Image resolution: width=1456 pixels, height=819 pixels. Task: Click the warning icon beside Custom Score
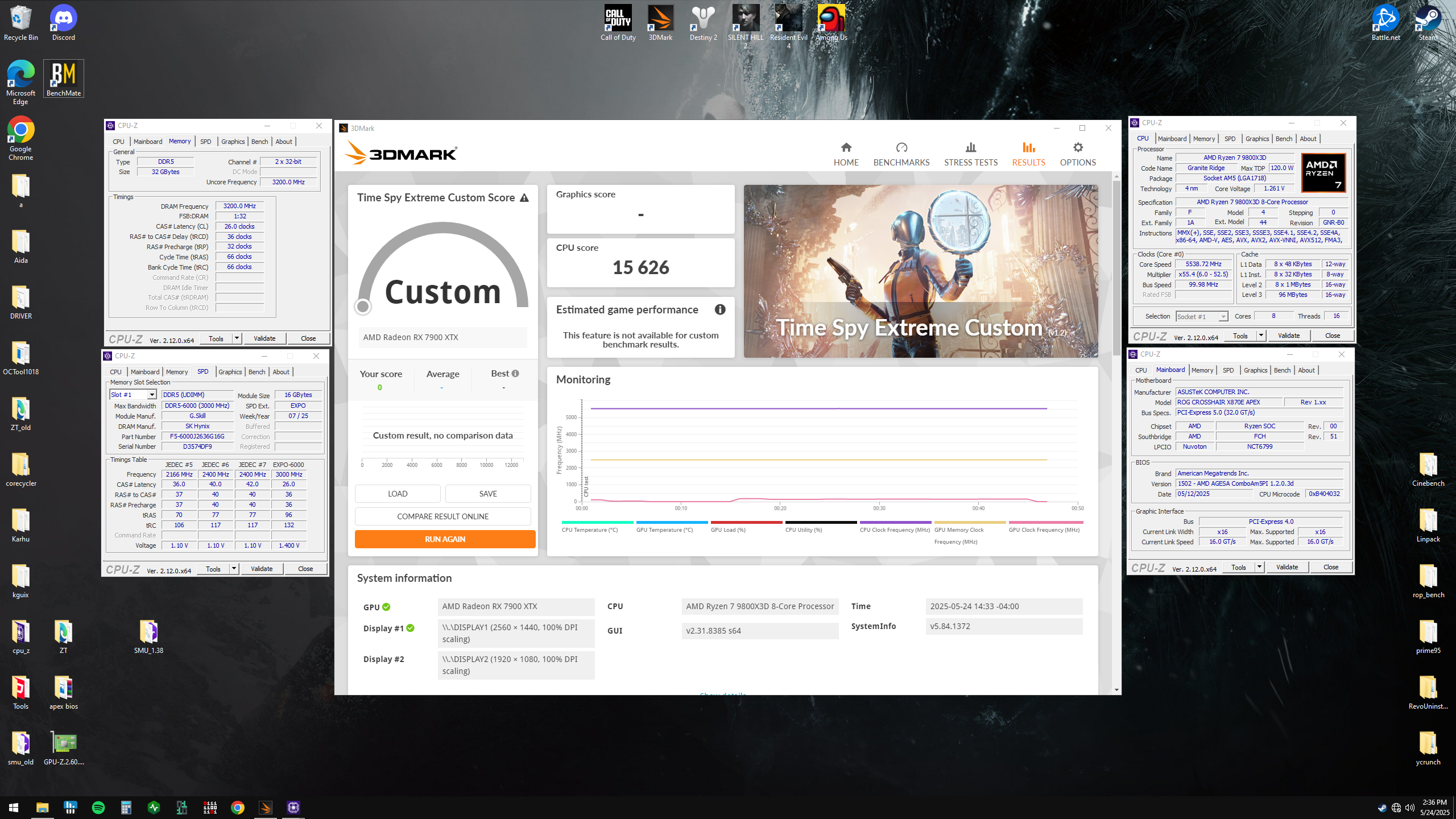pos(524,198)
